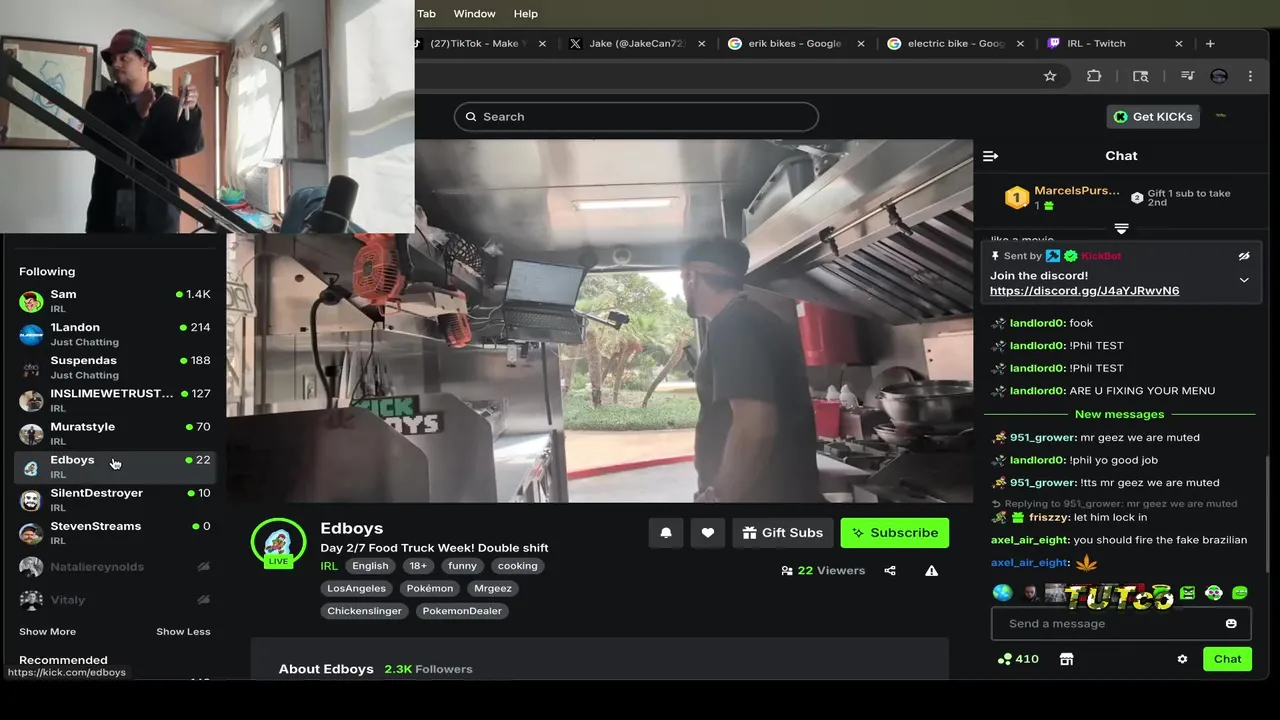Screen dimensions: 1280x720
Task: Collapse the chat panel
Action: 990,156
